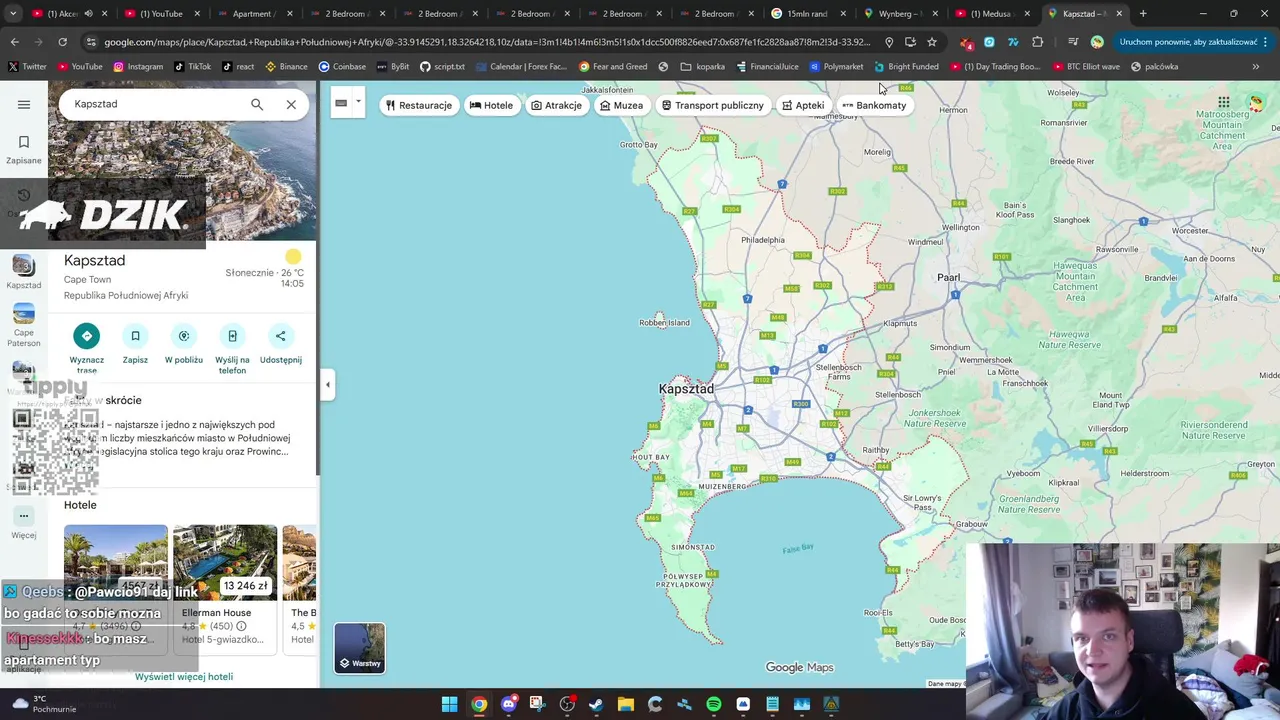Filter map by Transport publiczny
The height and width of the screenshot is (720, 1280).
(713, 105)
